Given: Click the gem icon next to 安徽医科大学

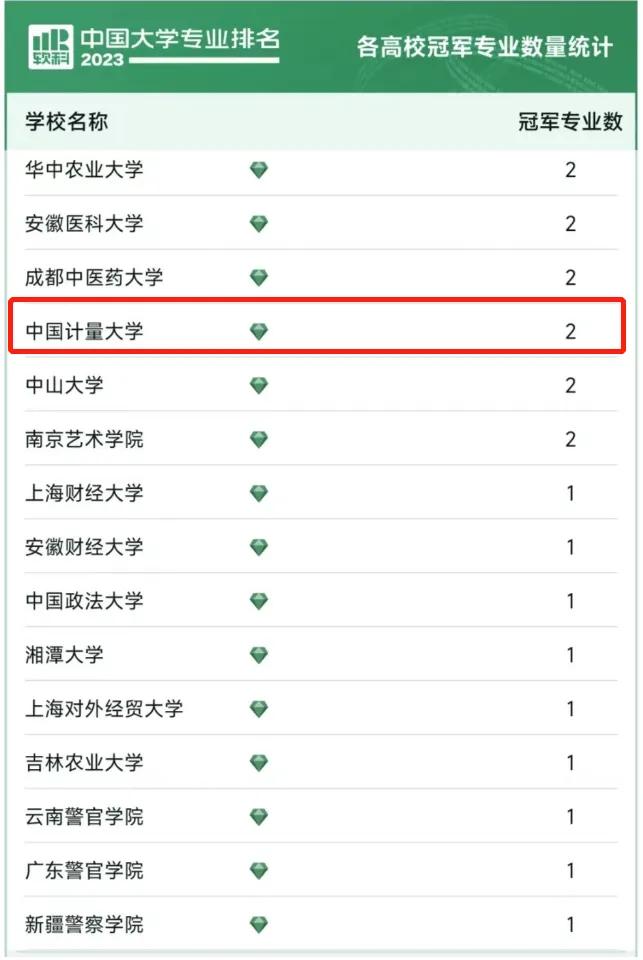Looking at the screenshot, I should pyautogui.click(x=259, y=224).
